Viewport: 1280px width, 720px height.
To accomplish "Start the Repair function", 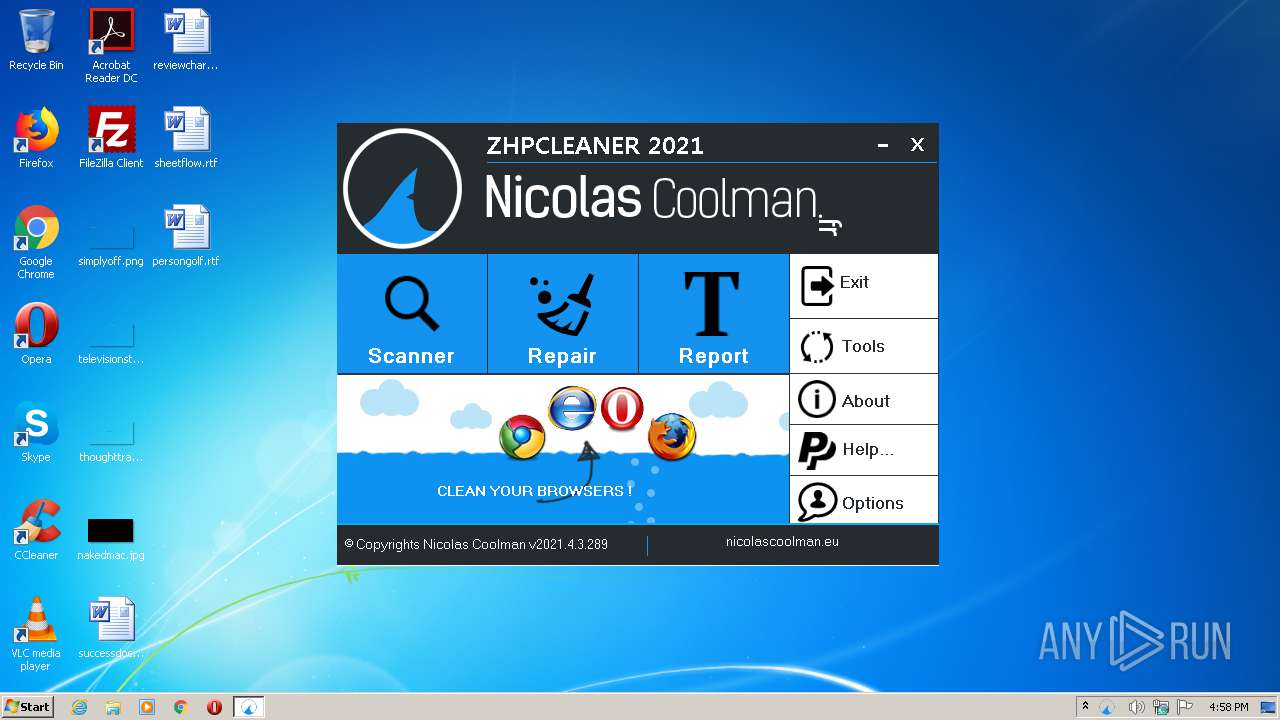I will click(x=562, y=314).
